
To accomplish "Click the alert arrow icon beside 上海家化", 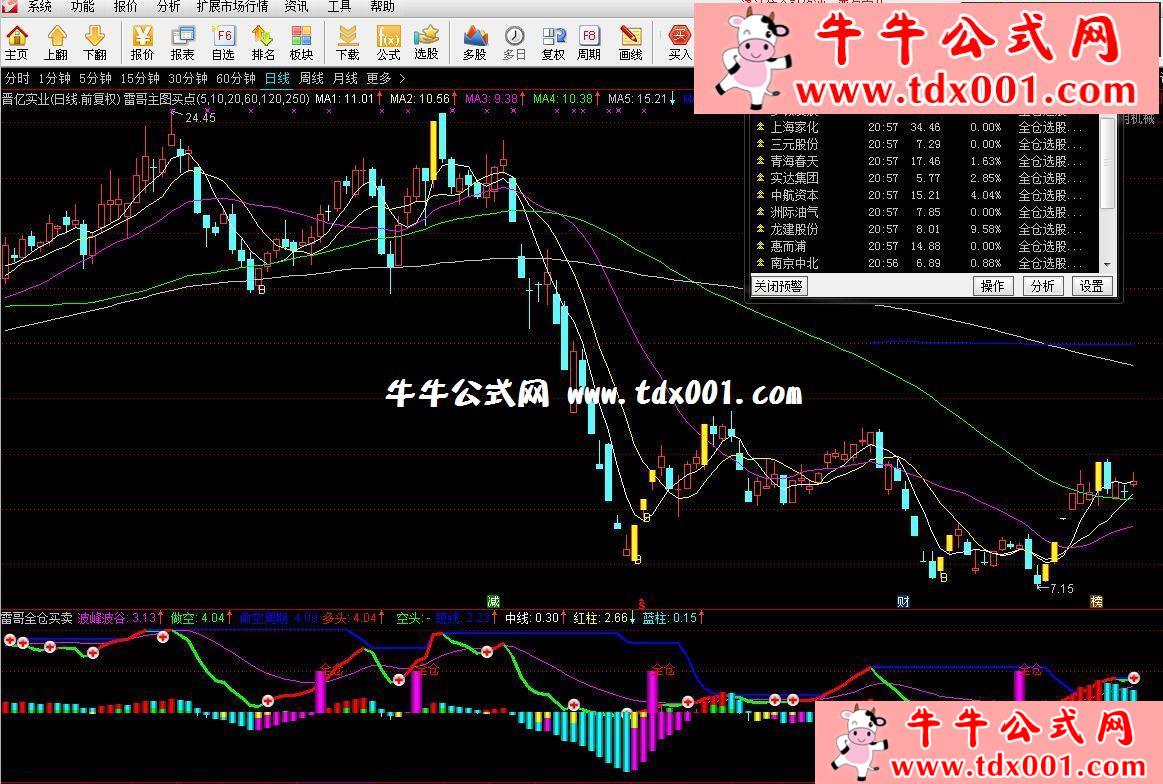I will (760, 128).
